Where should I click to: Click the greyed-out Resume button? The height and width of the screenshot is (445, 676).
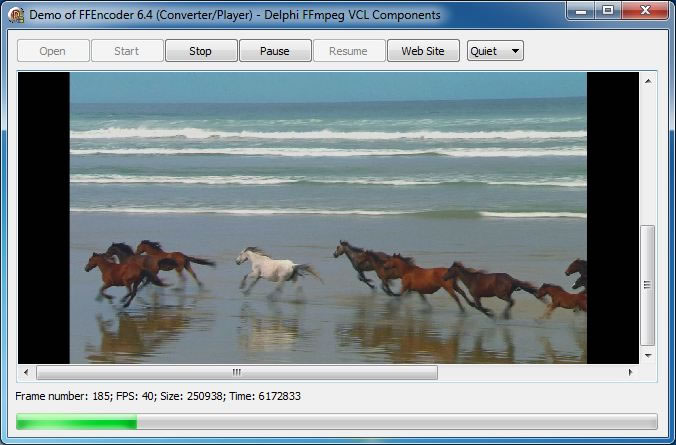pos(349,51)
